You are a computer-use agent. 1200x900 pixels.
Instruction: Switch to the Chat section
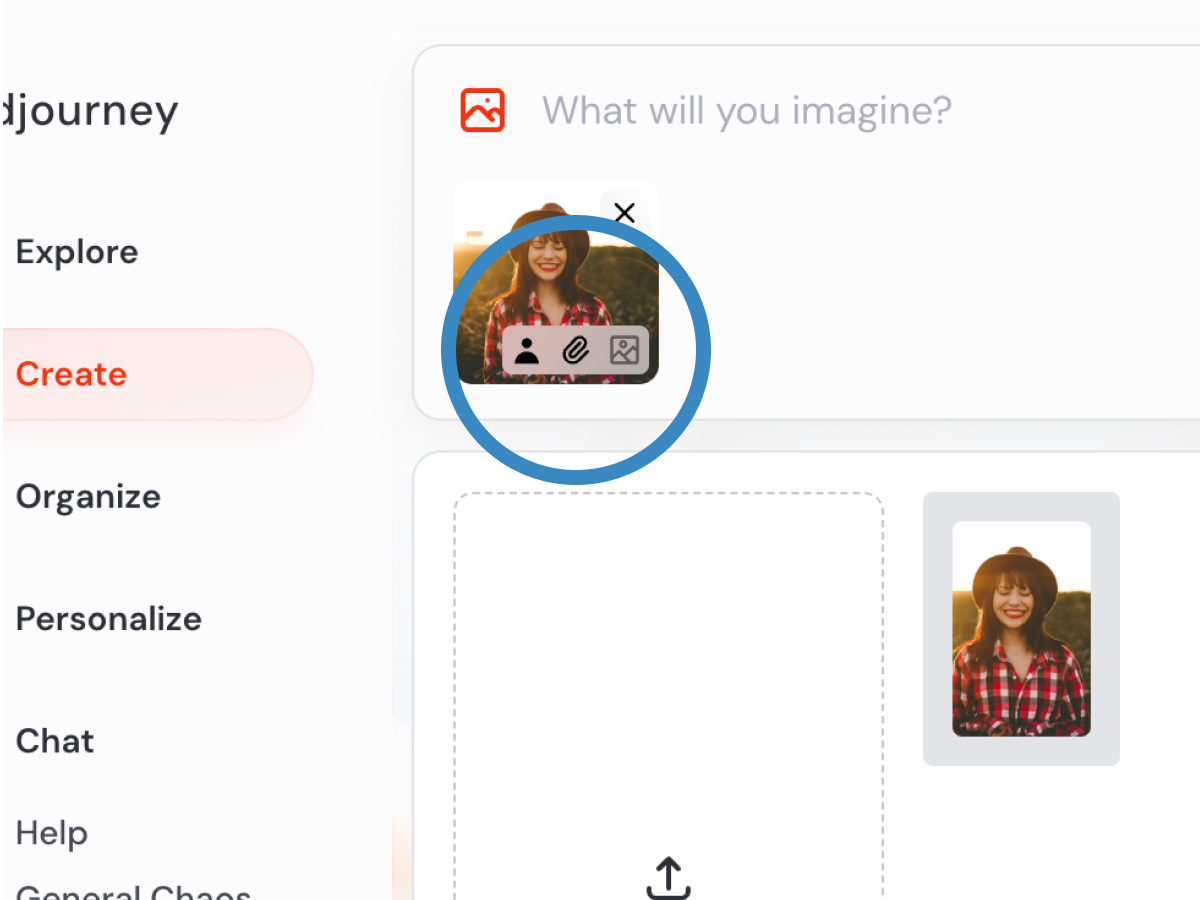coord(55,741)
